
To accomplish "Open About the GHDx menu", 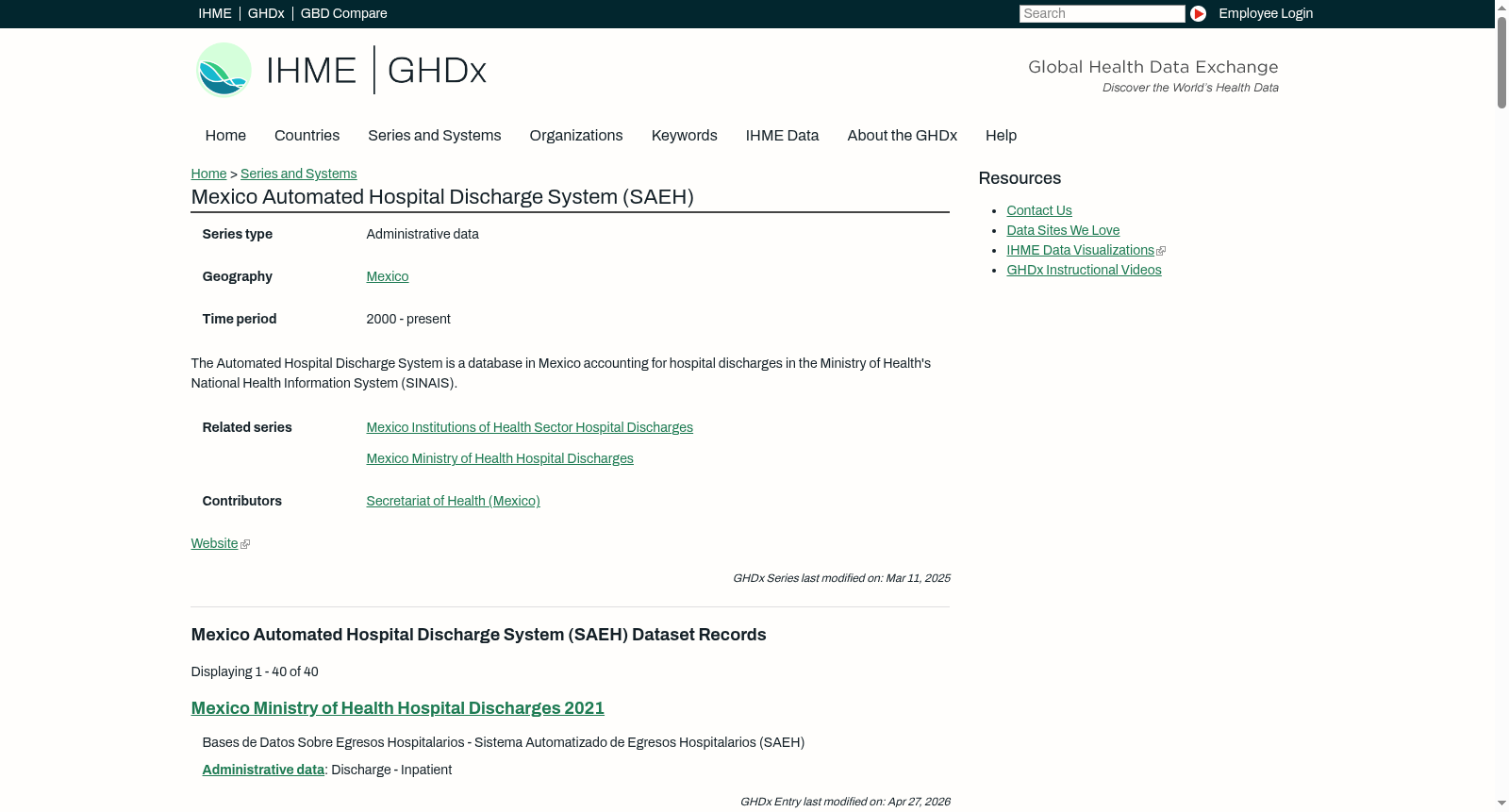I will tap(903, 136).
